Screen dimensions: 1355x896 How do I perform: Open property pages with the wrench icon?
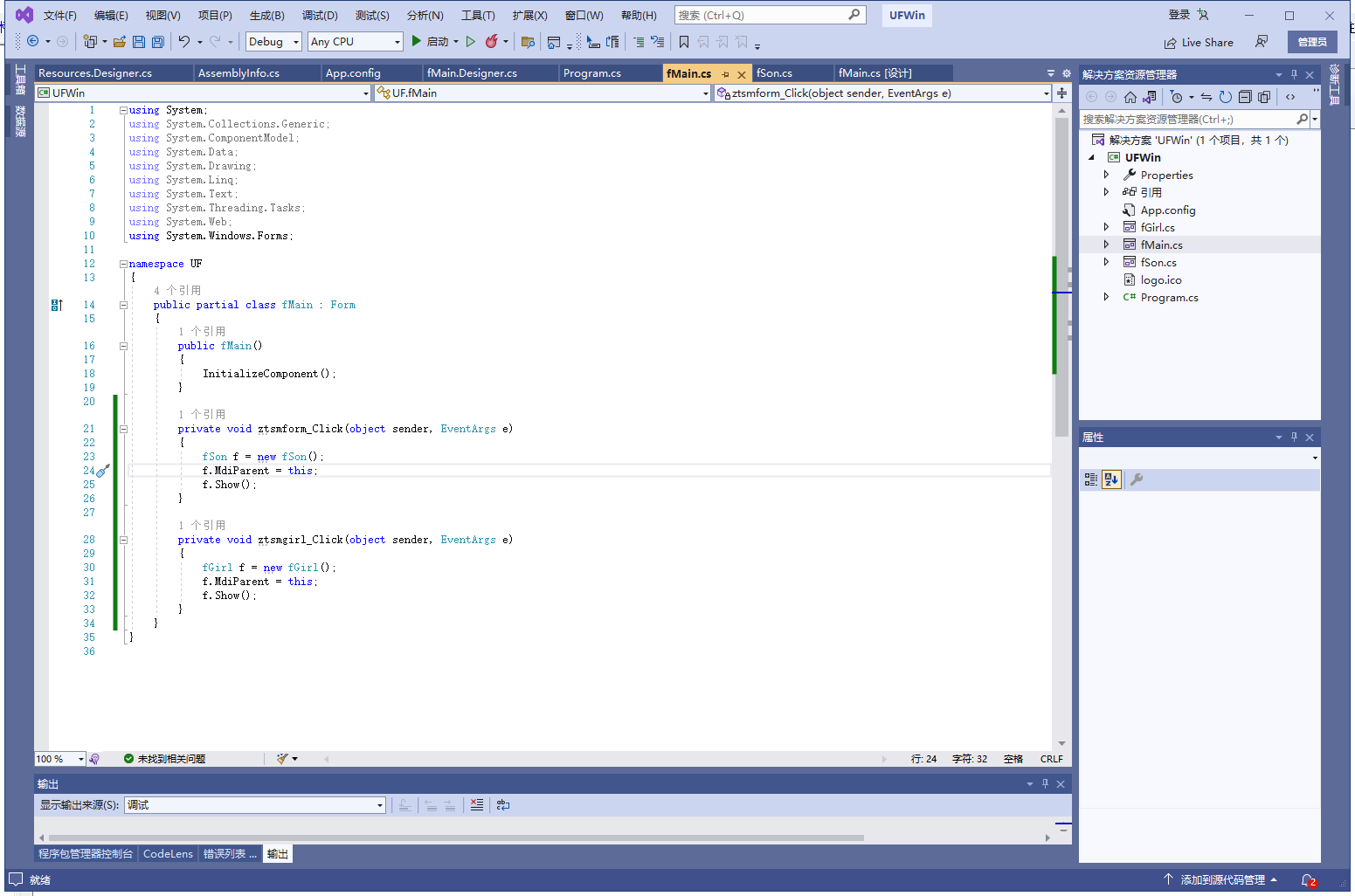(x=1137, y=479)
